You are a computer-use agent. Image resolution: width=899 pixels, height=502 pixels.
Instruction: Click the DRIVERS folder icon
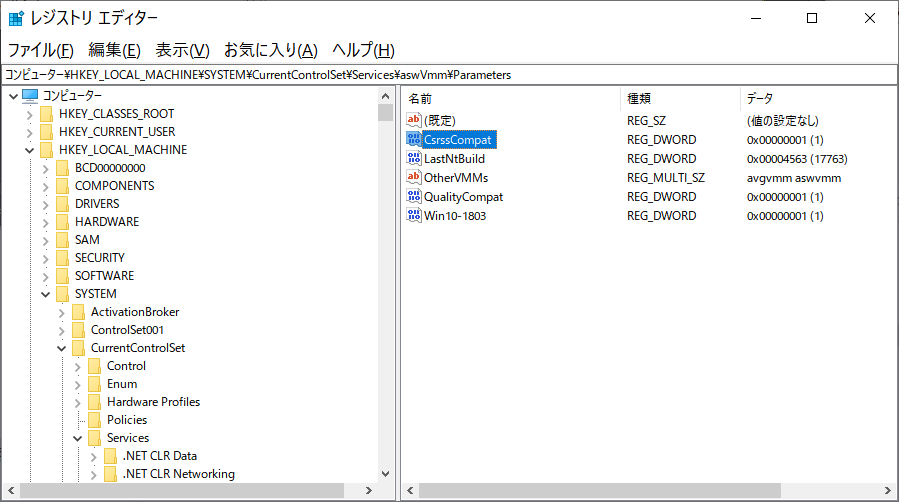tap(62, 204)
